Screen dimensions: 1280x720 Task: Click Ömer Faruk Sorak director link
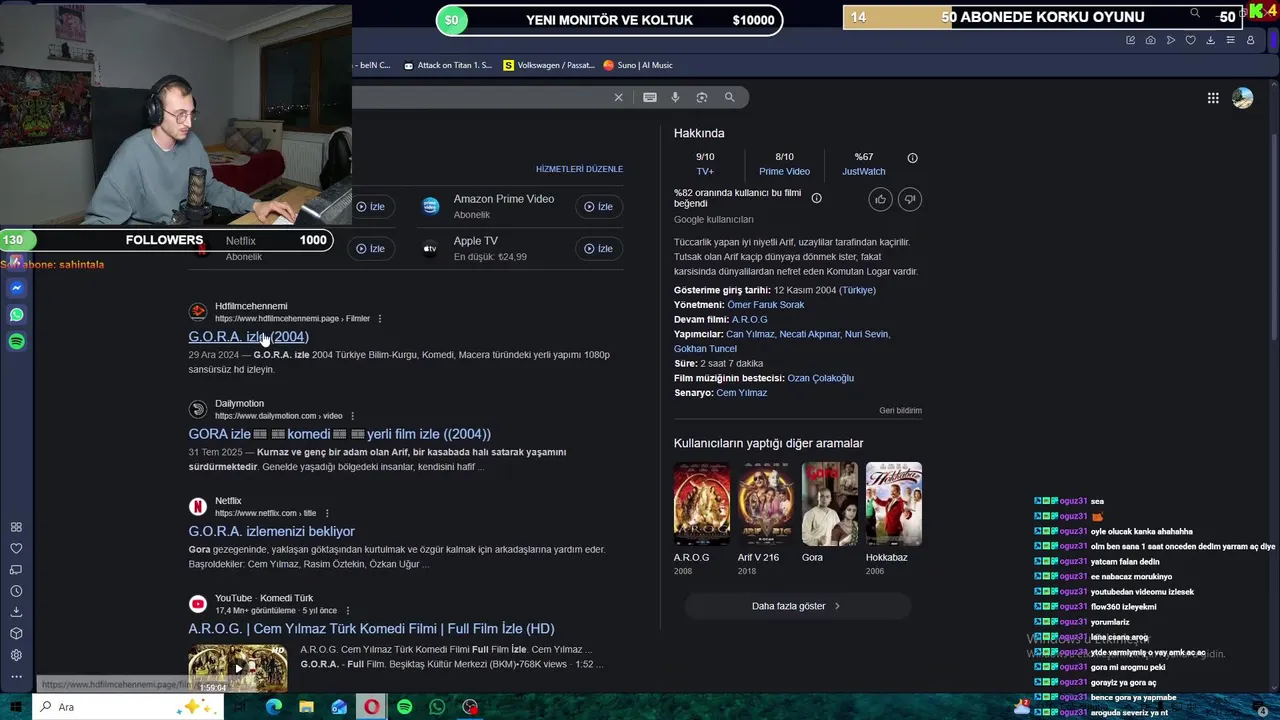pos(765,305)
